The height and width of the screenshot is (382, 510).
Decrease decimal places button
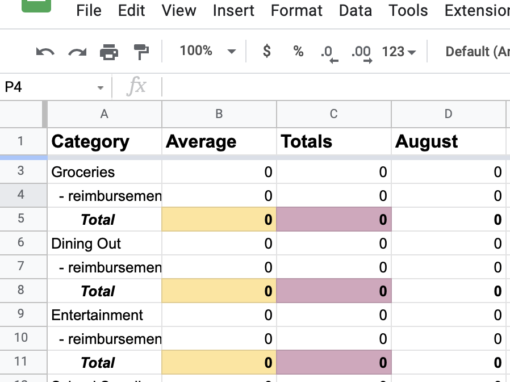coord(329,53)
